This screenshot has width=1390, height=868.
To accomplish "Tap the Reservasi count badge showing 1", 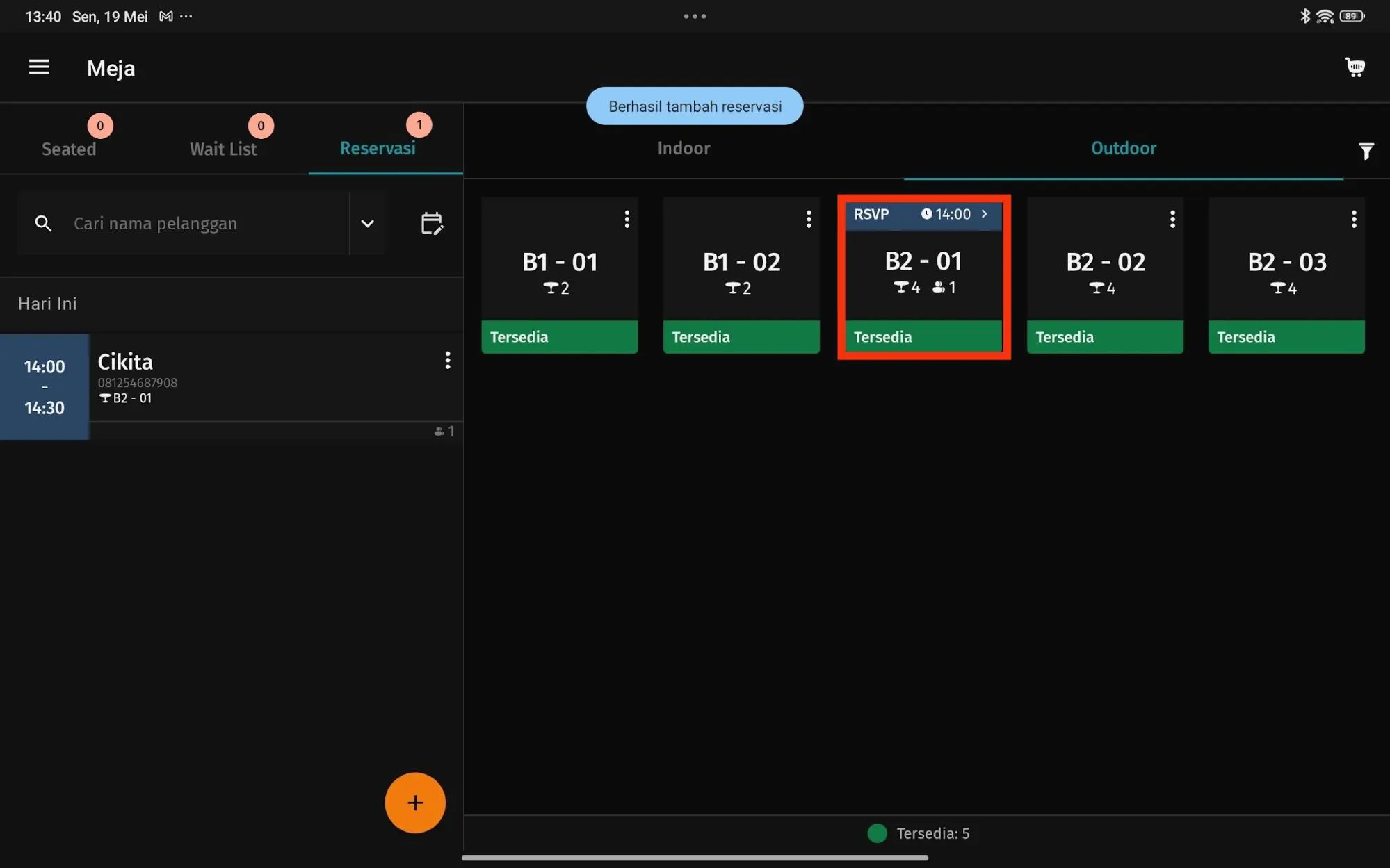I will coord(419,125).
